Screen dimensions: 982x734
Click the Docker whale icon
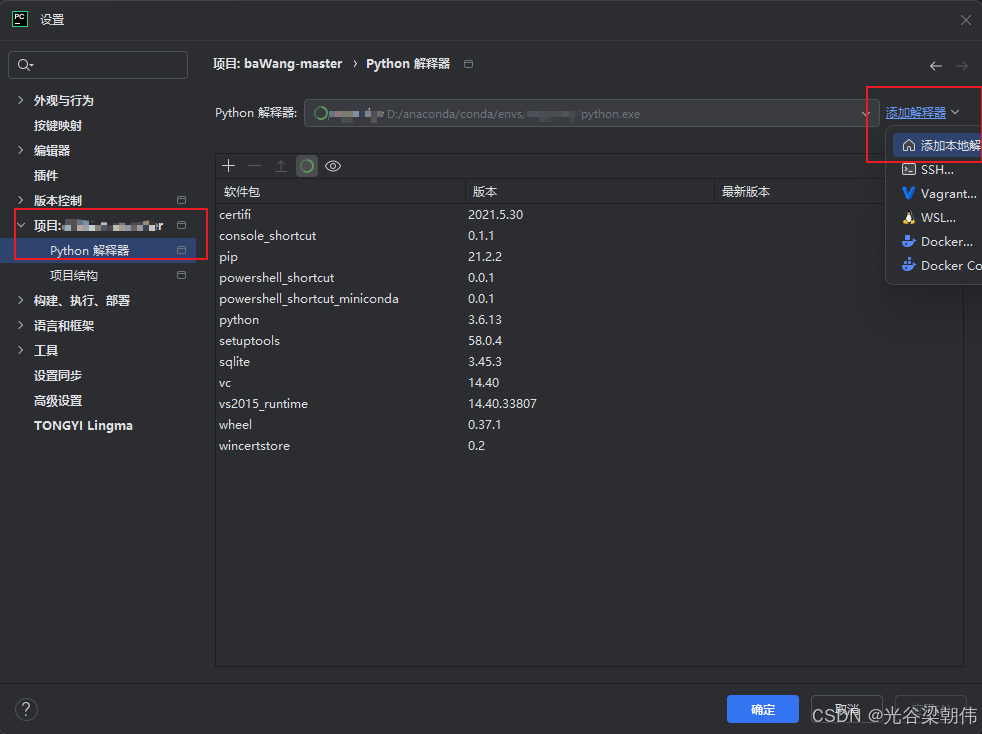pos(909,241)
